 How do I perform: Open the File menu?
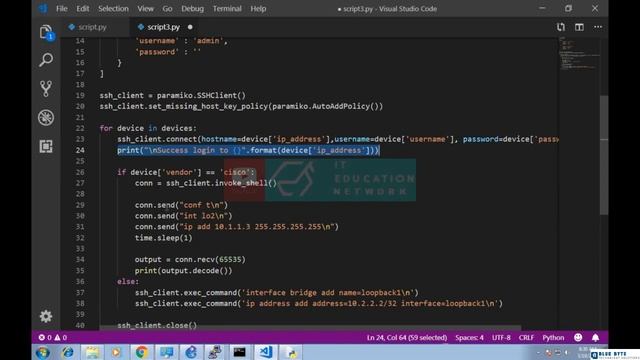tap(62, 9)
